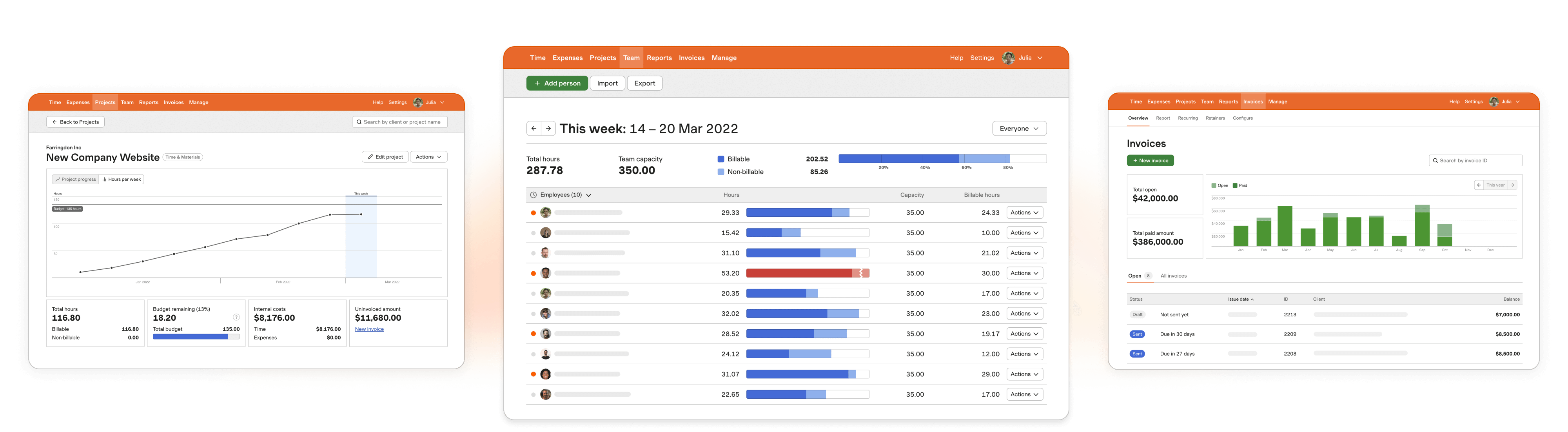Click the magnifier in Search by invoice ID
1568x432 pixels.
1435,160
